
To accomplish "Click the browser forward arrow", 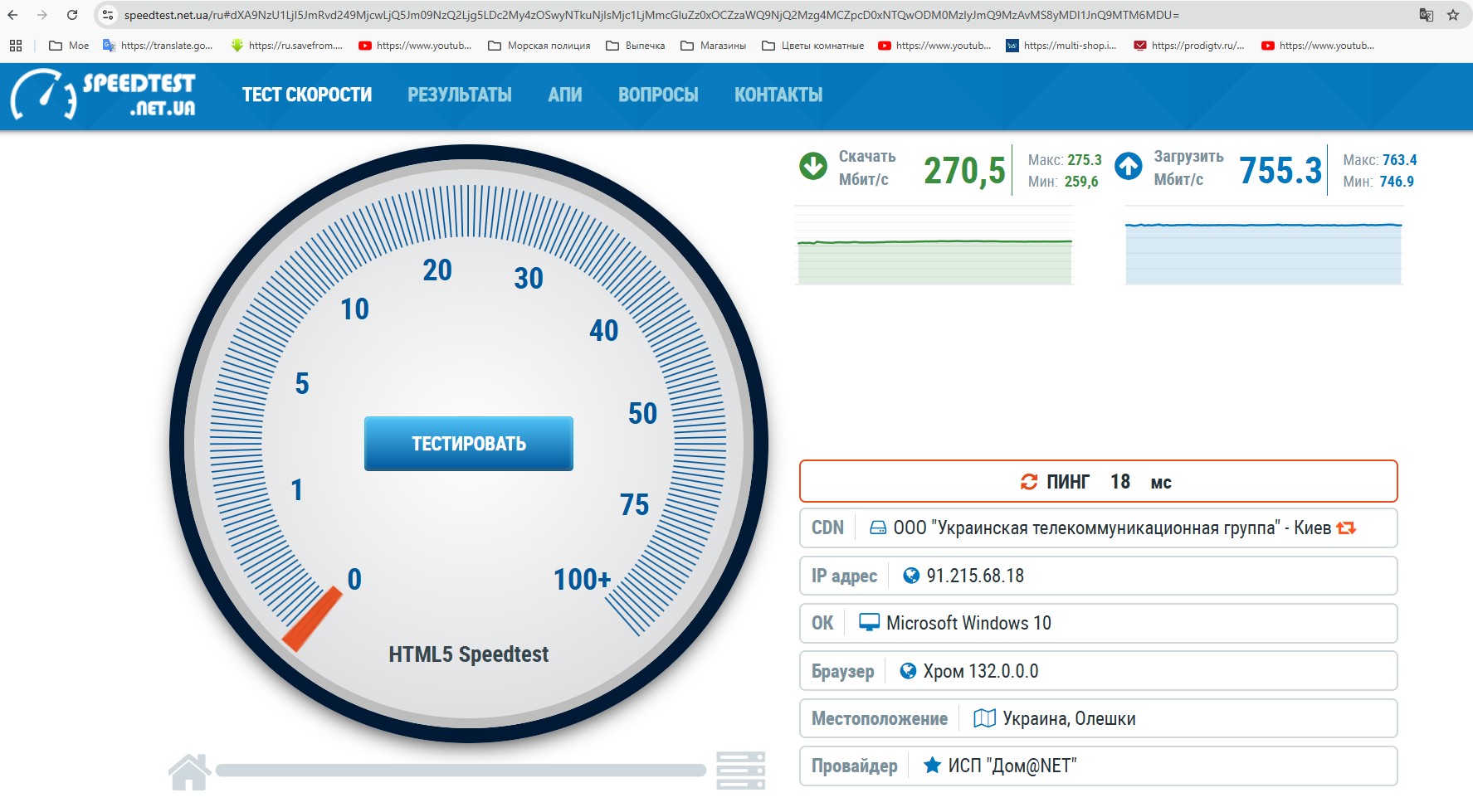I will point(42,15).
